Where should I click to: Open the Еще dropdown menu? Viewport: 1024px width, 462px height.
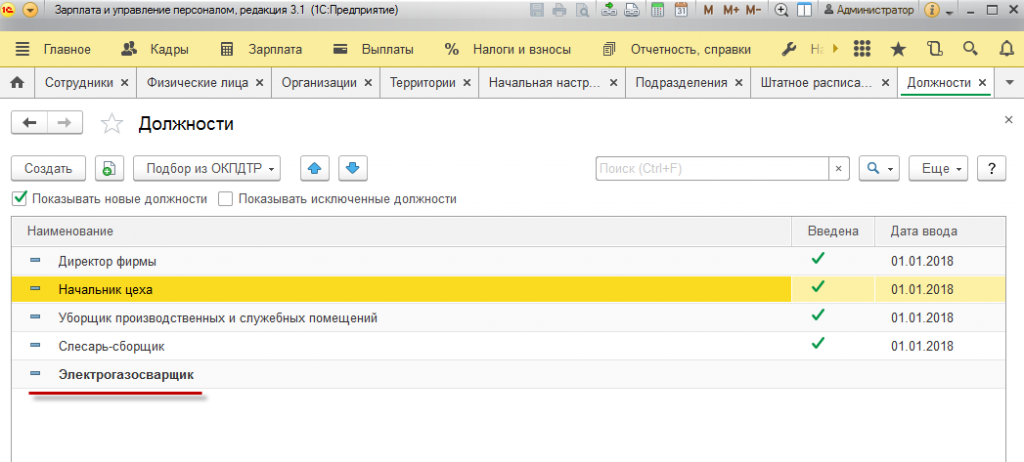point(939,169)
